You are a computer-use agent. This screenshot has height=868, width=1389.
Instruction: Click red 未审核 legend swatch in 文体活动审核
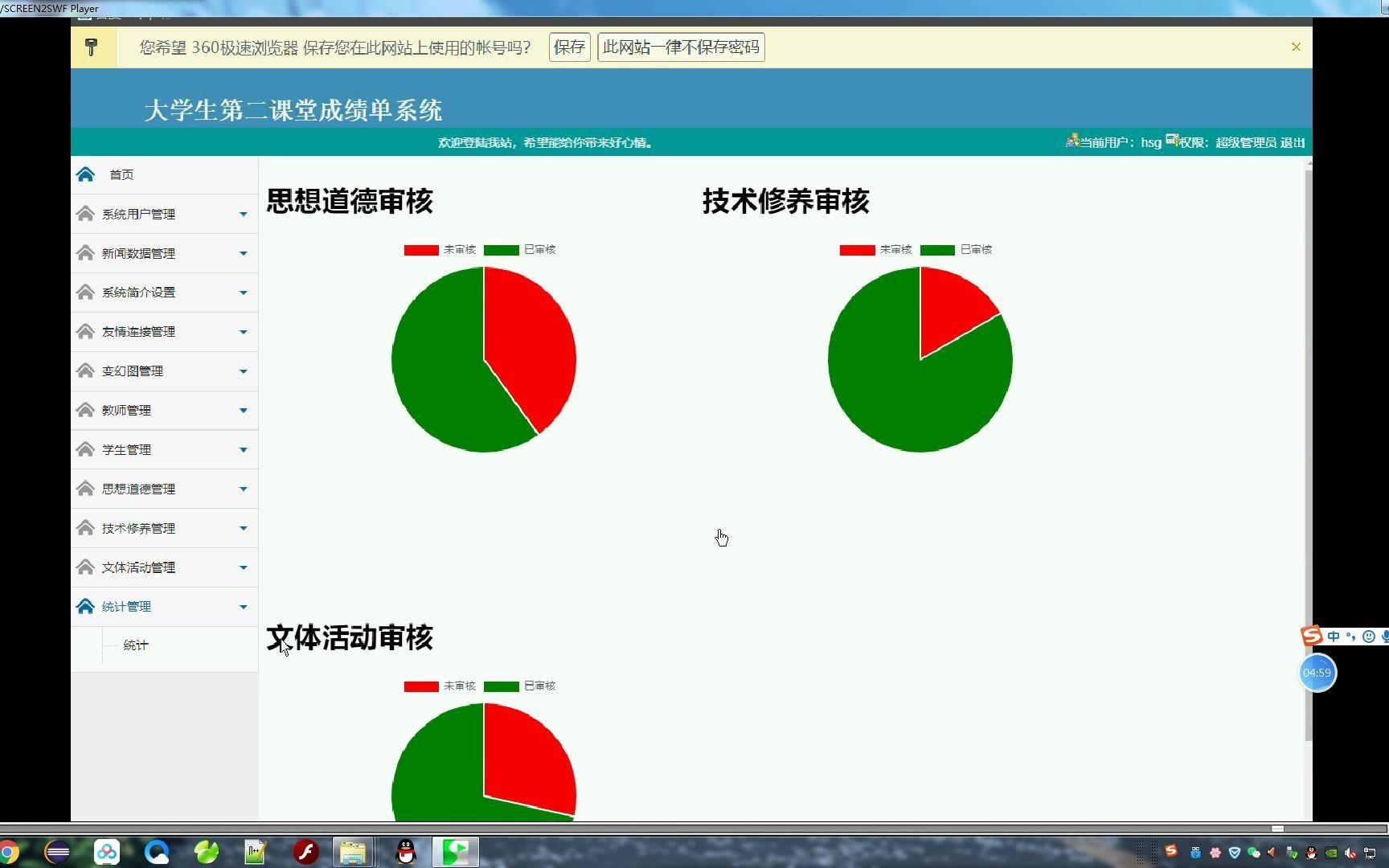point(421,686)
